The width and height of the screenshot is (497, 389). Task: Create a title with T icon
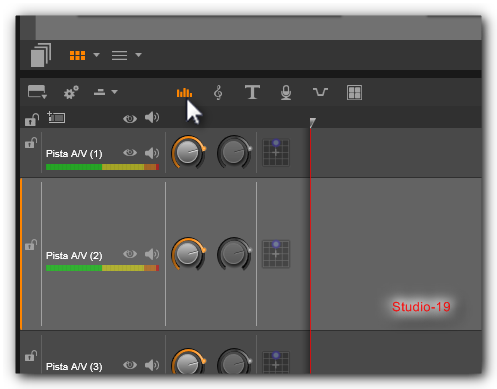coord(252,92)
